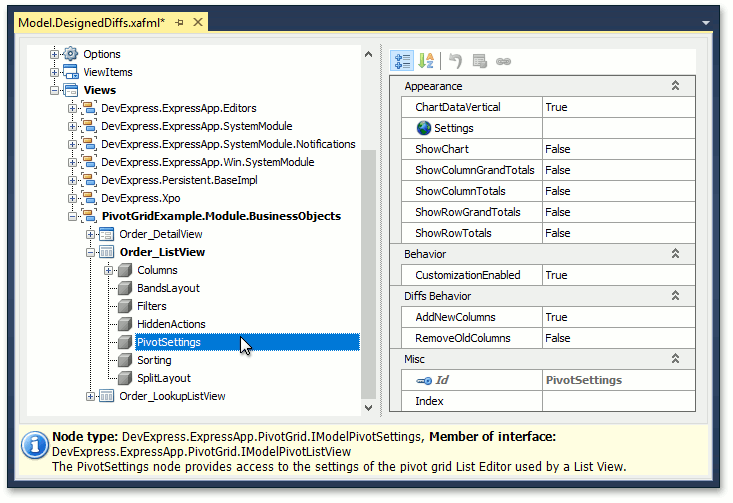Select the HiddenActions tree node
Viewport: 733px width, 503px height.
pos(171,324)
